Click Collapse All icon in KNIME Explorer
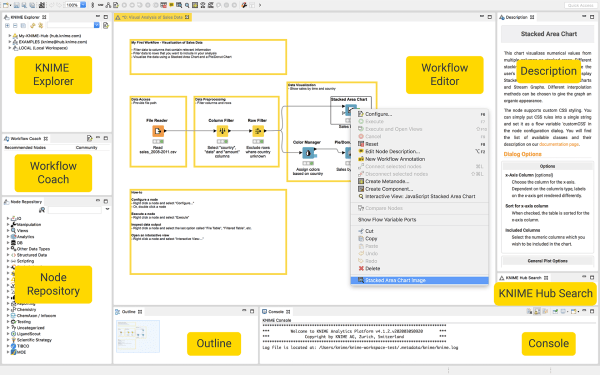600x375 pixels. click(x=15, y=26)
